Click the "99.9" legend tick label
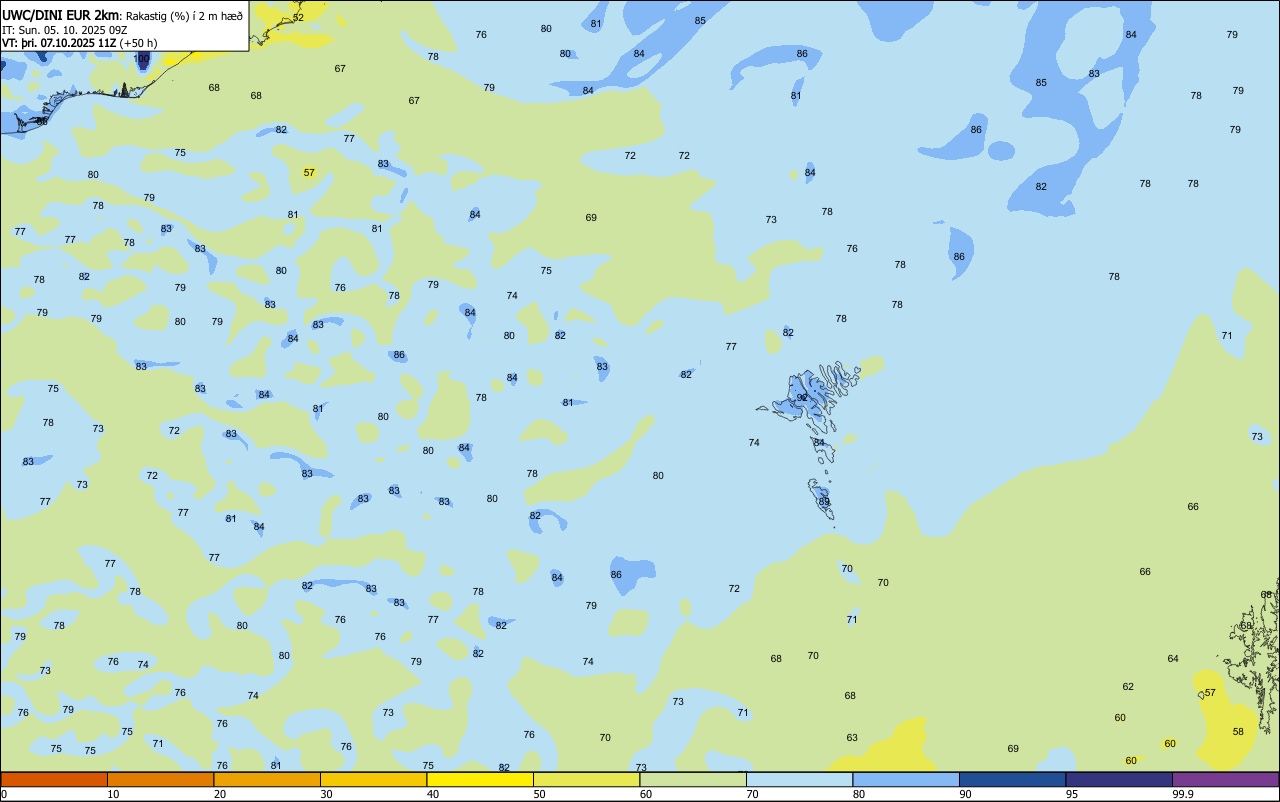 tap(1184, 794)
